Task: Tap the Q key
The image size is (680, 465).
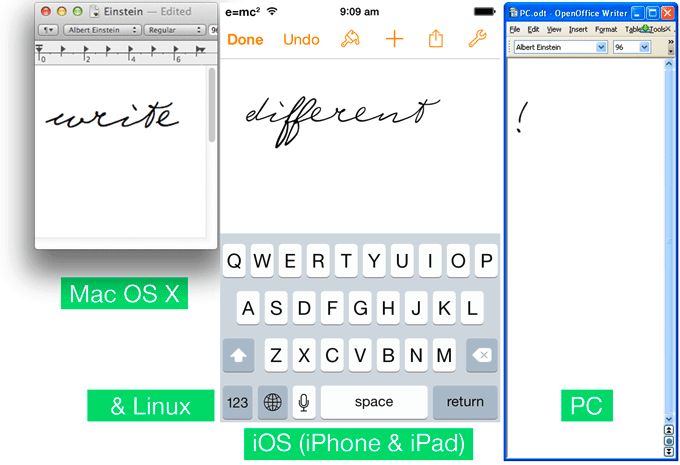Action: click(234, 261)
